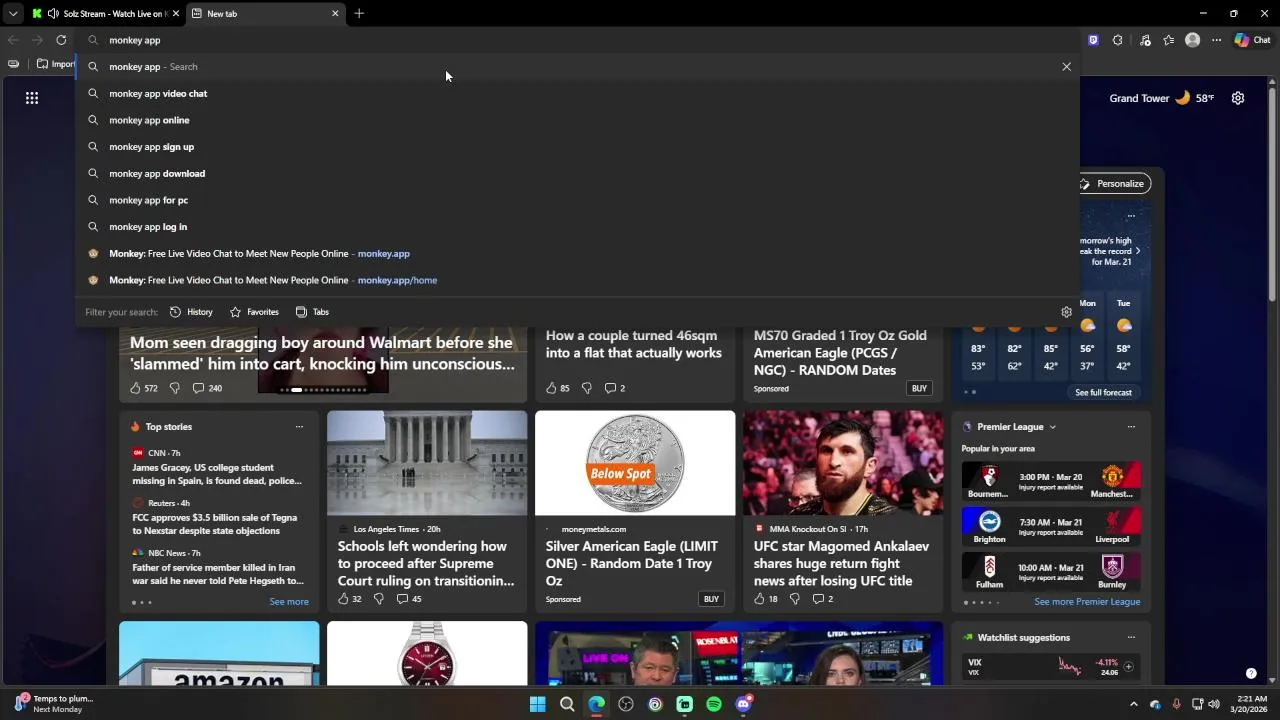Switch to the Solz Stream tab
1280x720 pixels.
tap(106, 14)
